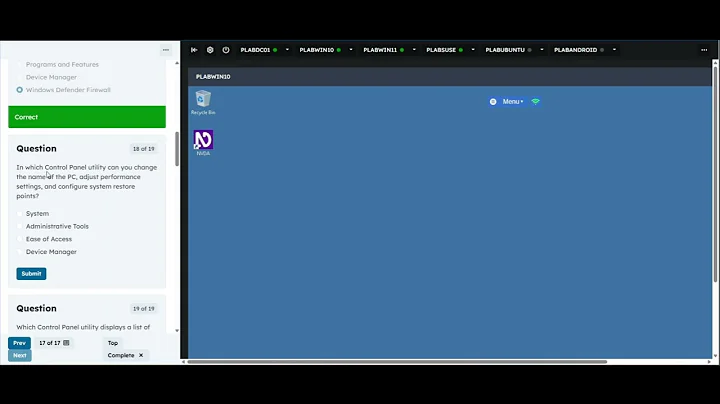Screen dimensions: 720x404
Task: Click the 19 of 19 question badge
Action: tap(144, 309)
